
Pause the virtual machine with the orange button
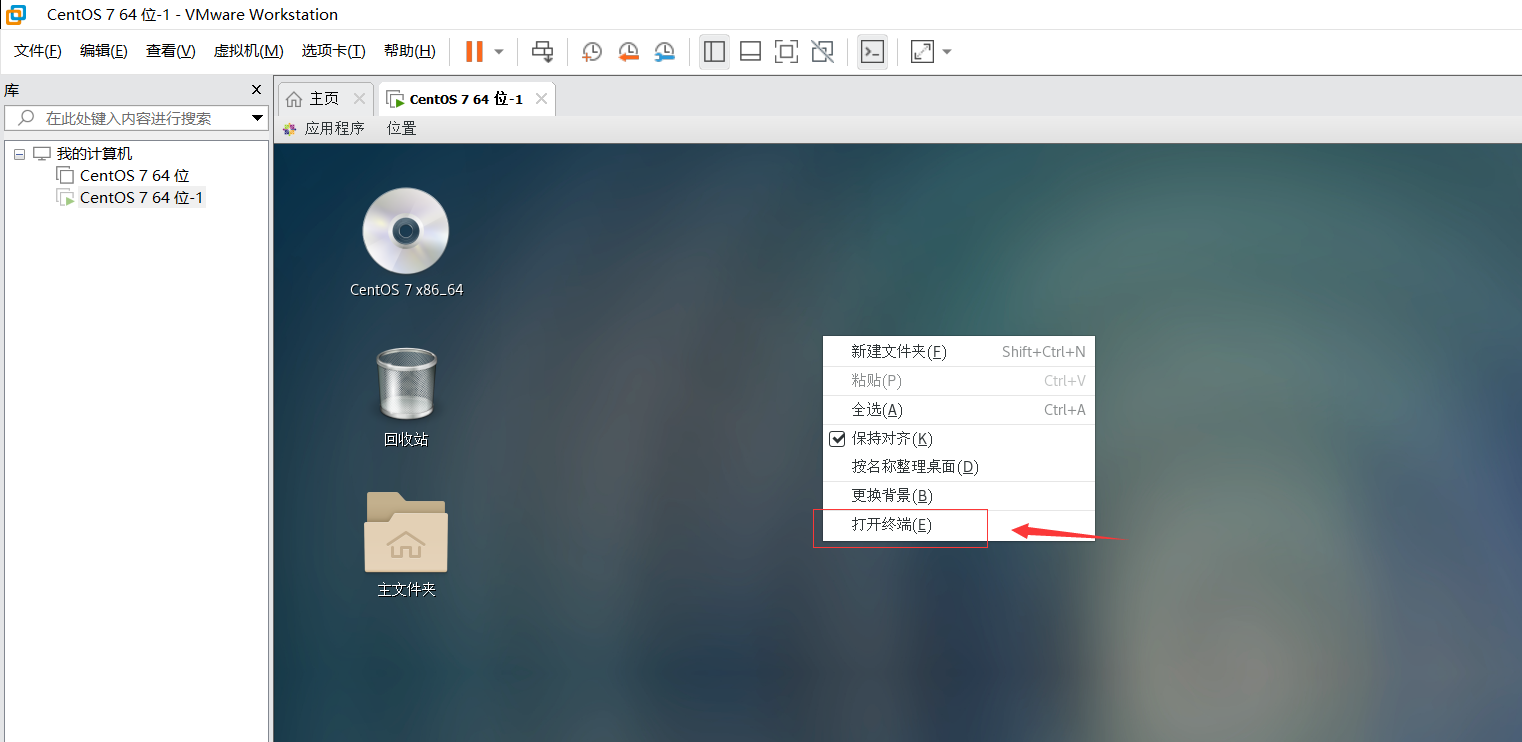474,51
